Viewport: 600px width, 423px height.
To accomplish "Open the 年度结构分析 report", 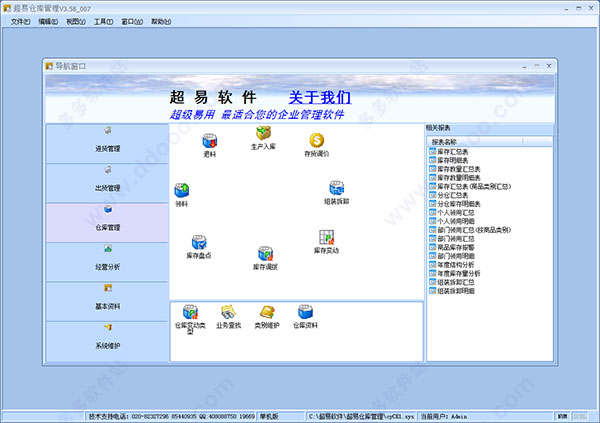I will pyautogui.click(x=452, y=265).
